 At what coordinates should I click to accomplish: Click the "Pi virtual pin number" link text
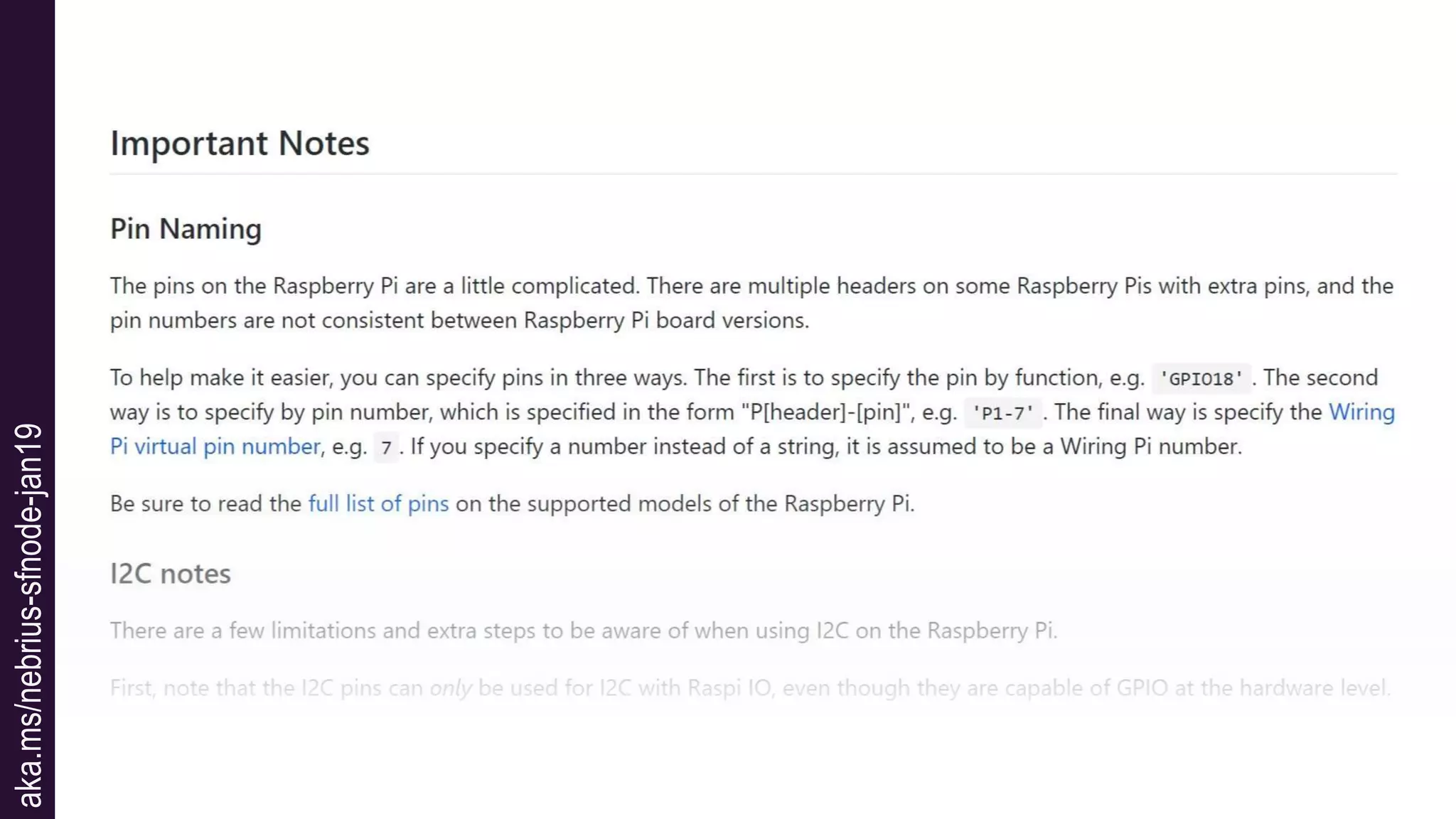pyautogui.click(x=215, y=446)
